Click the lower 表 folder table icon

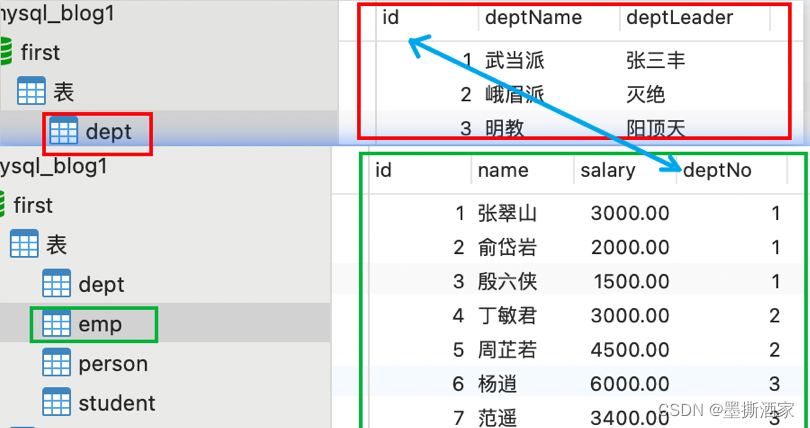pos(24,244)
